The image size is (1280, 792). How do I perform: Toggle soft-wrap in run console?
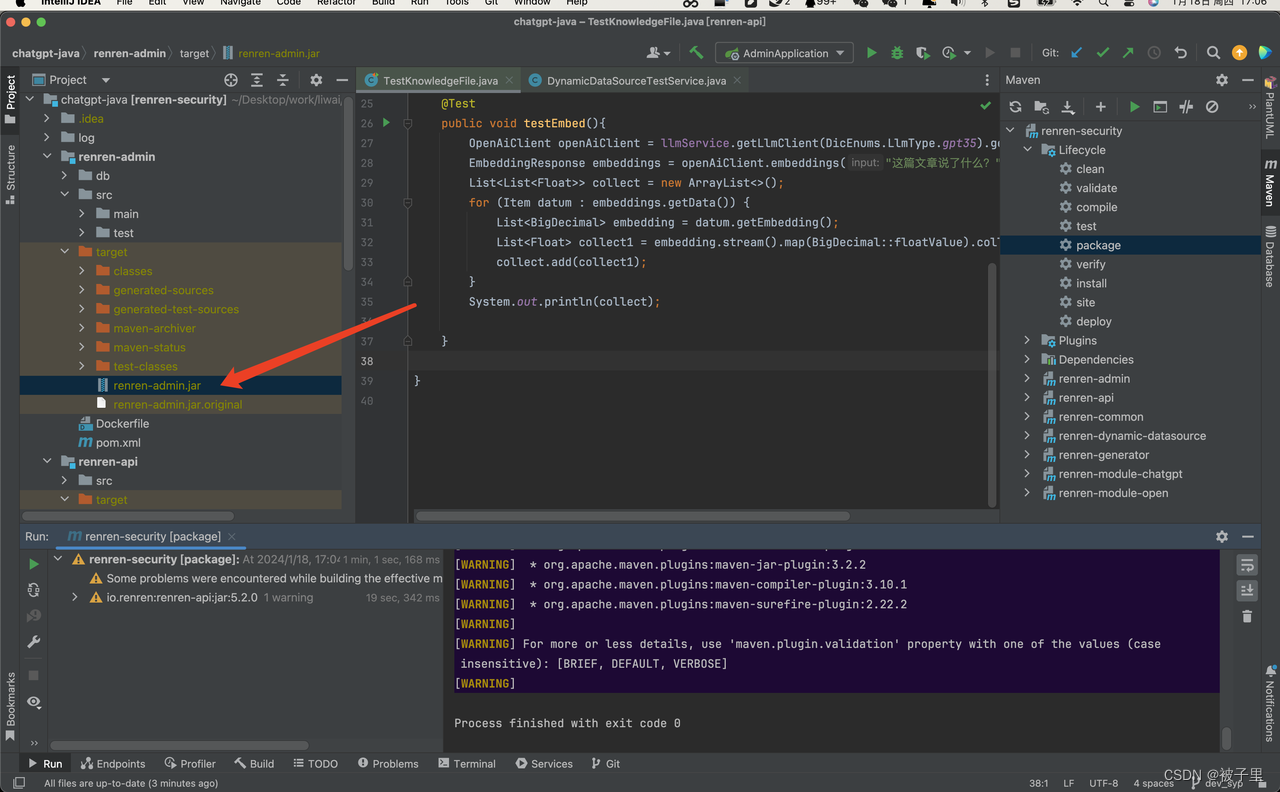pos(1247,566)
